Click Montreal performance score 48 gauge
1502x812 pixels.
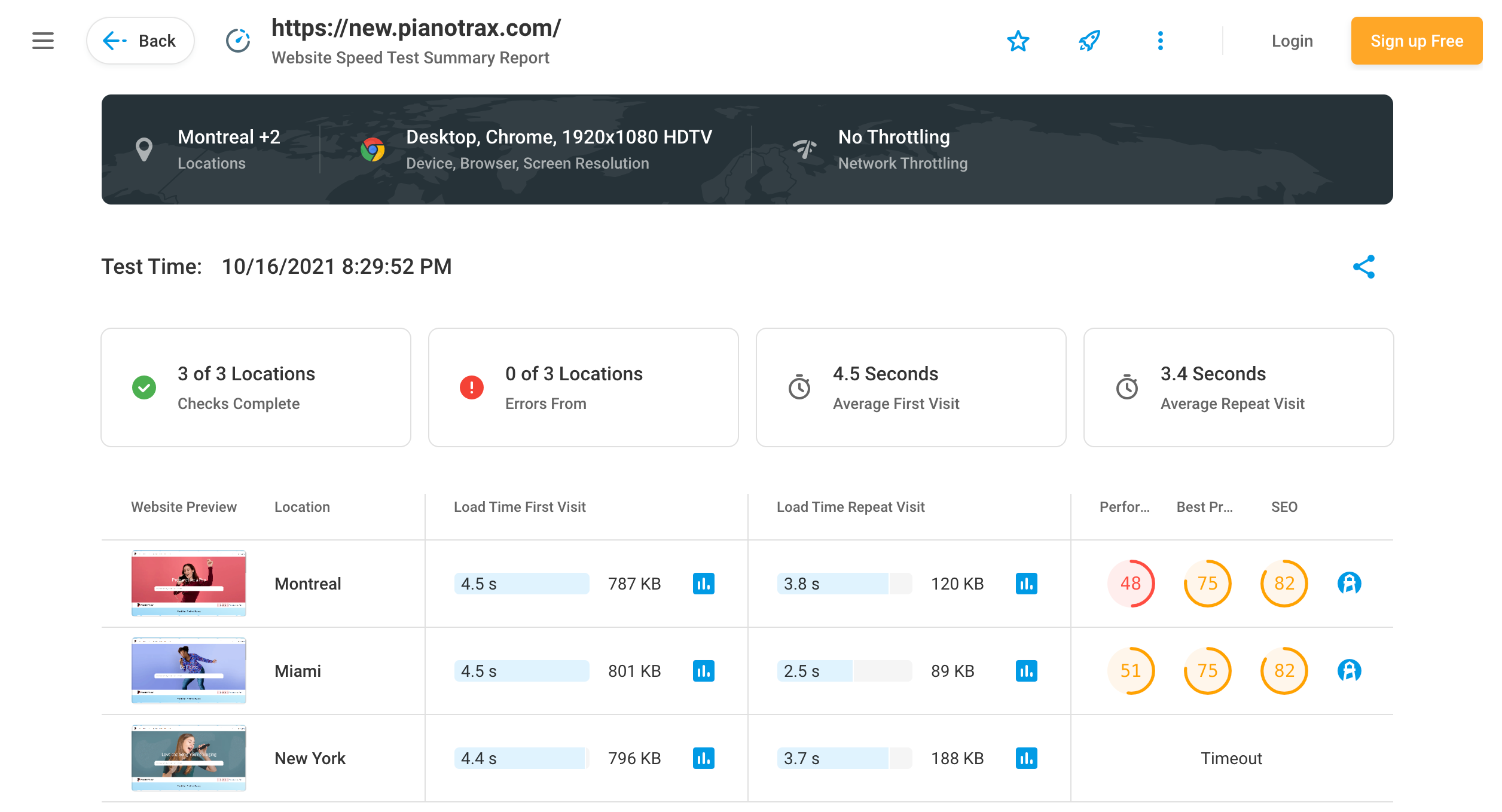click(1130, 584)
